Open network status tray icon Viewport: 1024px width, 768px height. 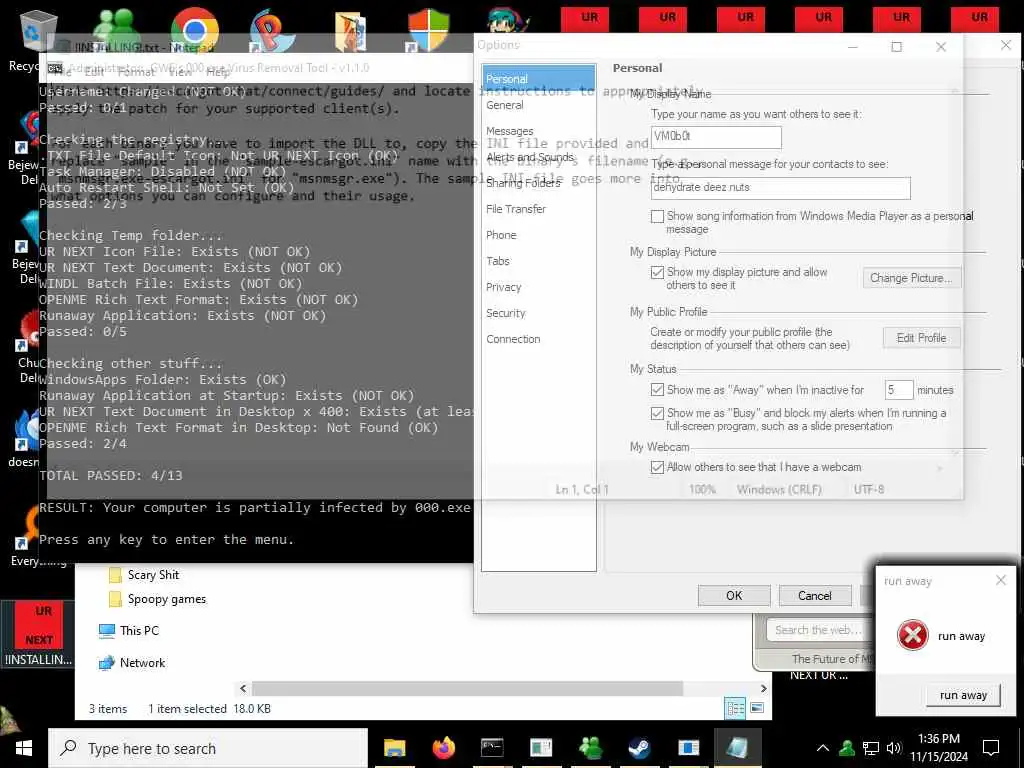[871, 748]
